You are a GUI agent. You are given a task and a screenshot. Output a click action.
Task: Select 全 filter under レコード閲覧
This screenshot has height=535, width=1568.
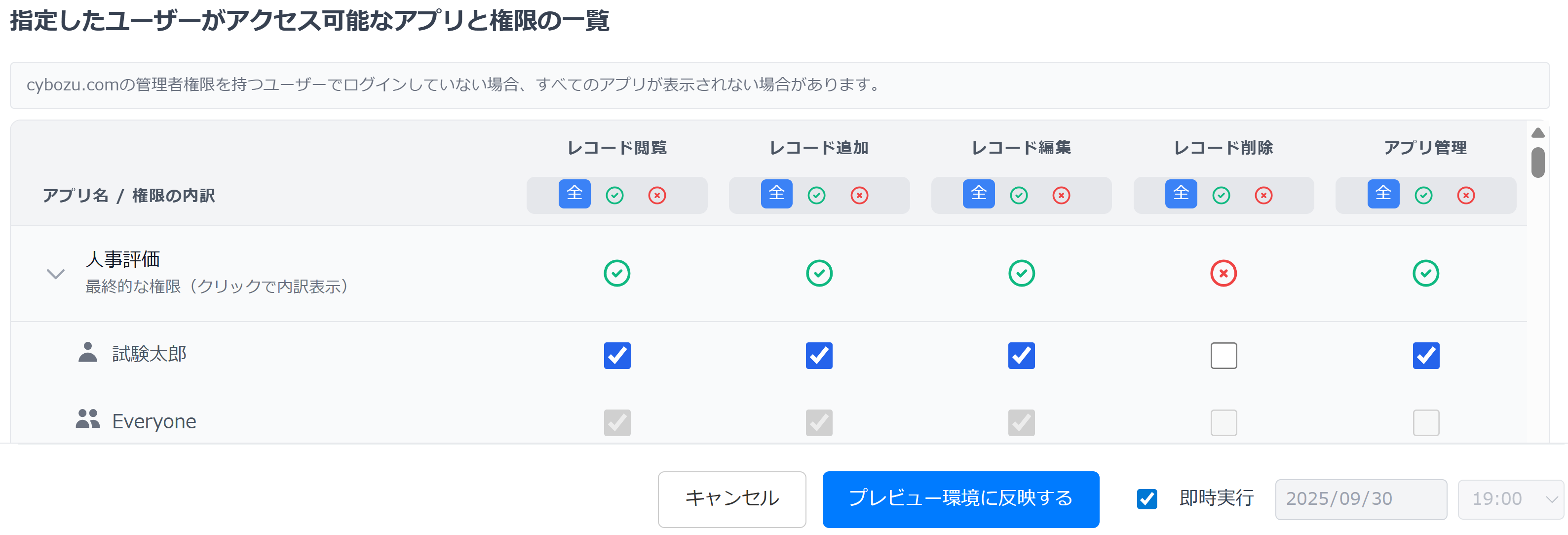pos(574,194)
